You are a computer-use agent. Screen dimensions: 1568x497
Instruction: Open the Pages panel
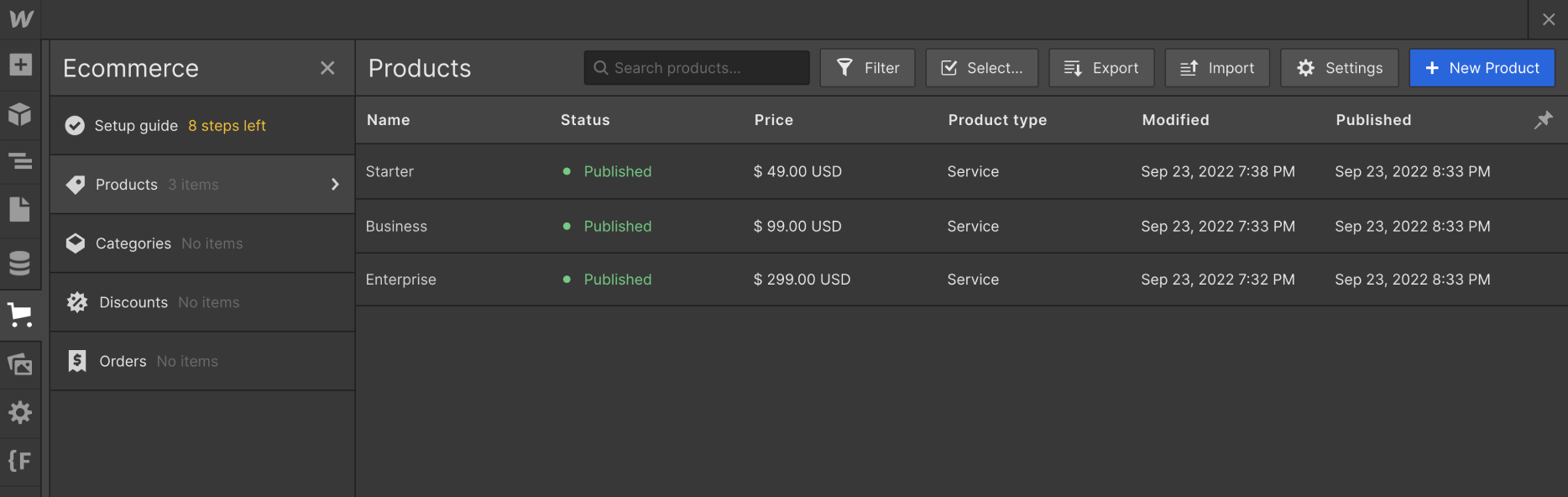pos(20,209)
